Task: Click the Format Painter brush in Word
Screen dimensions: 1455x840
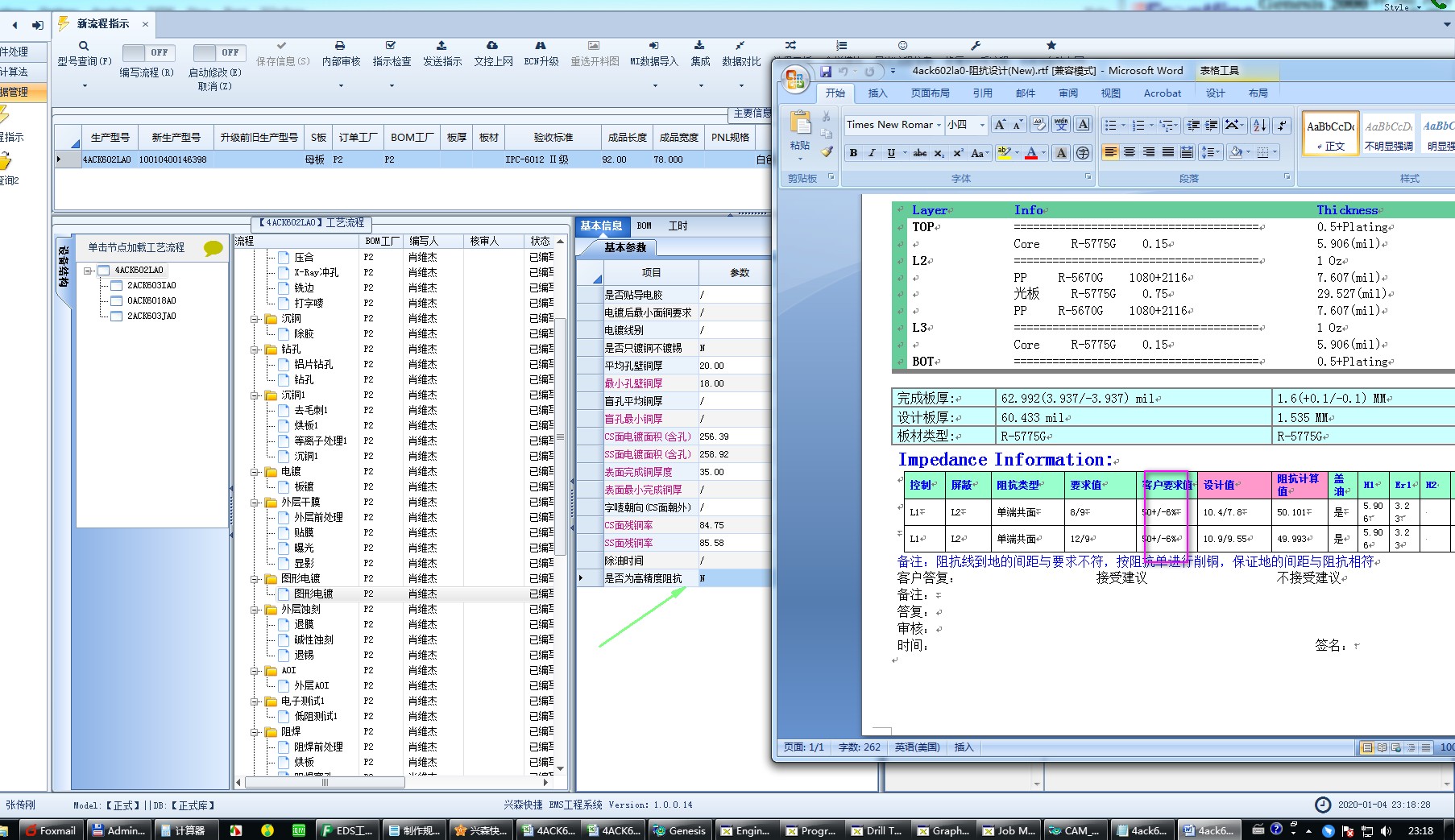Action: click(827, 151)
